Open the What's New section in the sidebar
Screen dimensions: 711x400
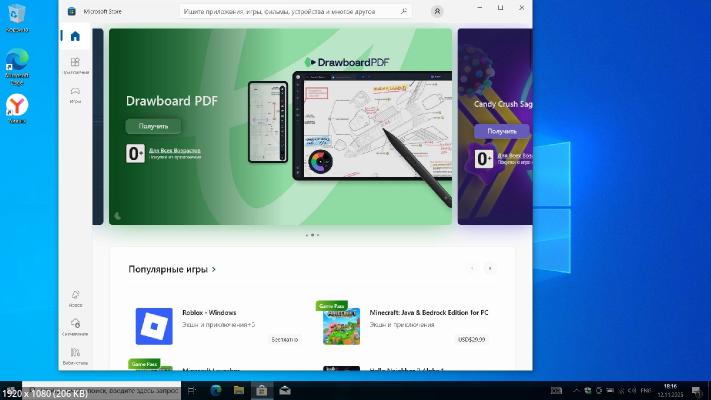pyautogui.click(x=75, y=298)
